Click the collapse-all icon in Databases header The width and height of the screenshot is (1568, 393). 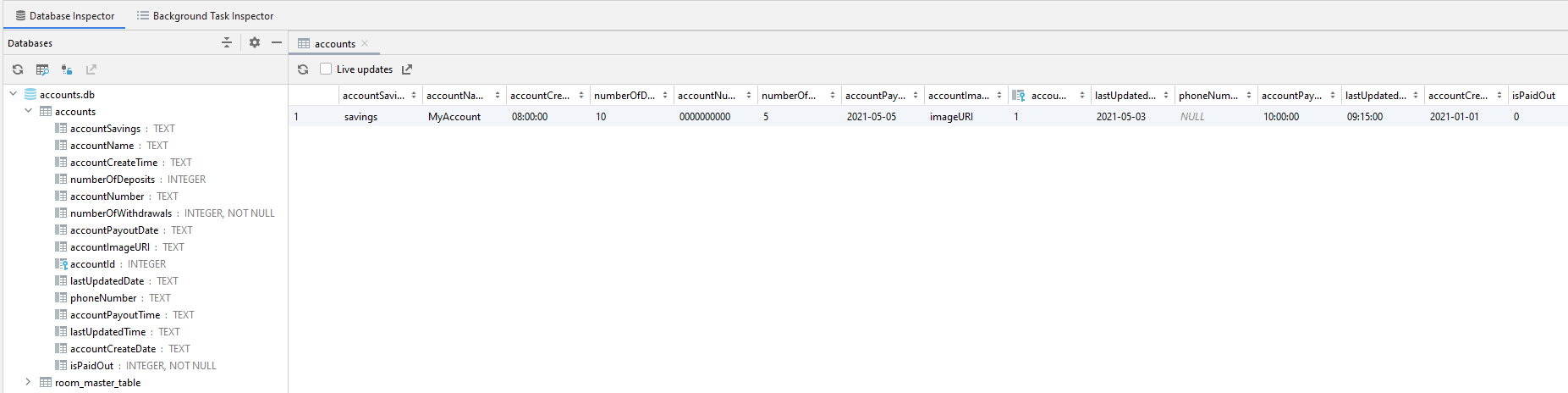227,42
